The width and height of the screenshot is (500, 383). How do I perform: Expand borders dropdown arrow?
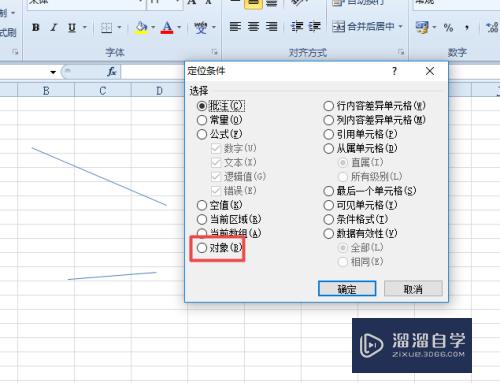coord(119,27)
